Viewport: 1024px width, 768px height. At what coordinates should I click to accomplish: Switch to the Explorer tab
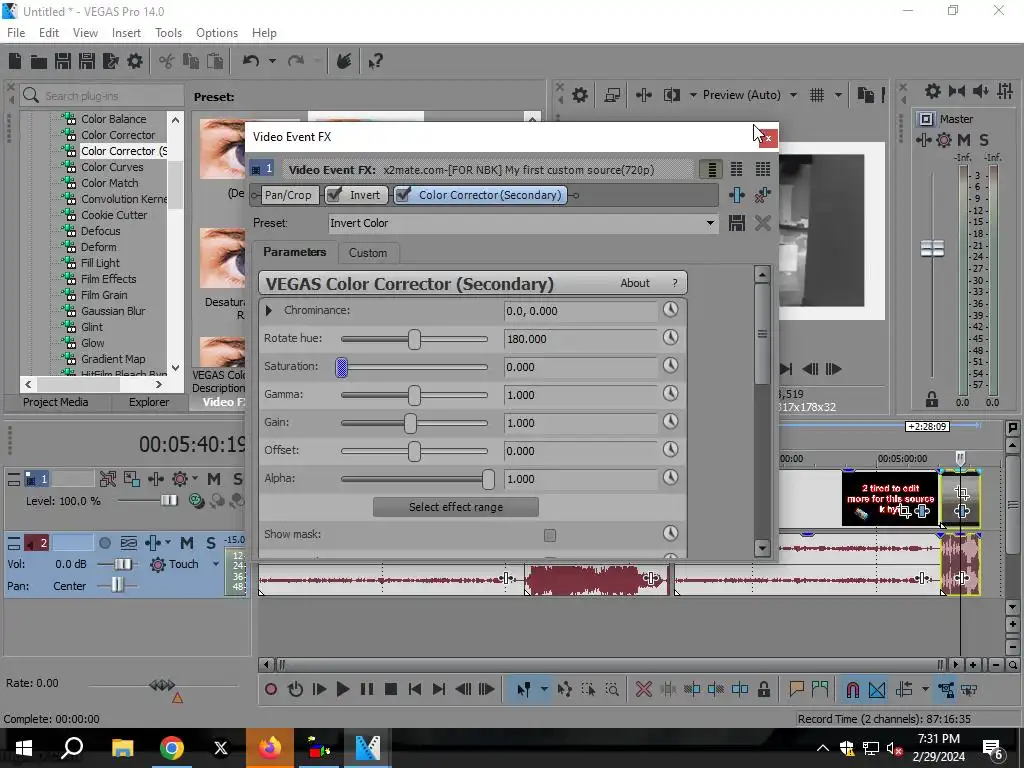pyautogui.click(x=149, y=402)
